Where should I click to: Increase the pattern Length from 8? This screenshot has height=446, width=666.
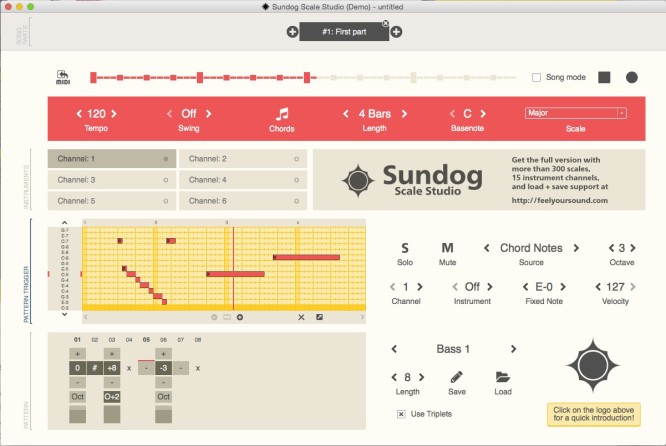tap(421, 377)
